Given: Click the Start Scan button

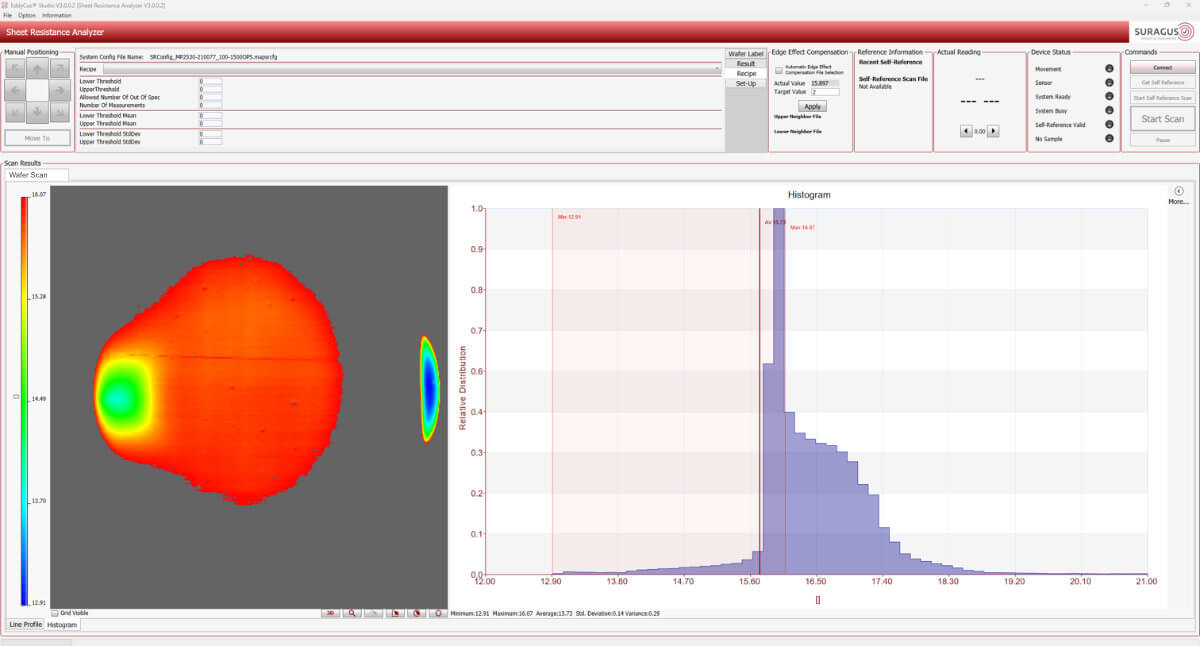Looking at the screenshot, I should pos(1161,119).
